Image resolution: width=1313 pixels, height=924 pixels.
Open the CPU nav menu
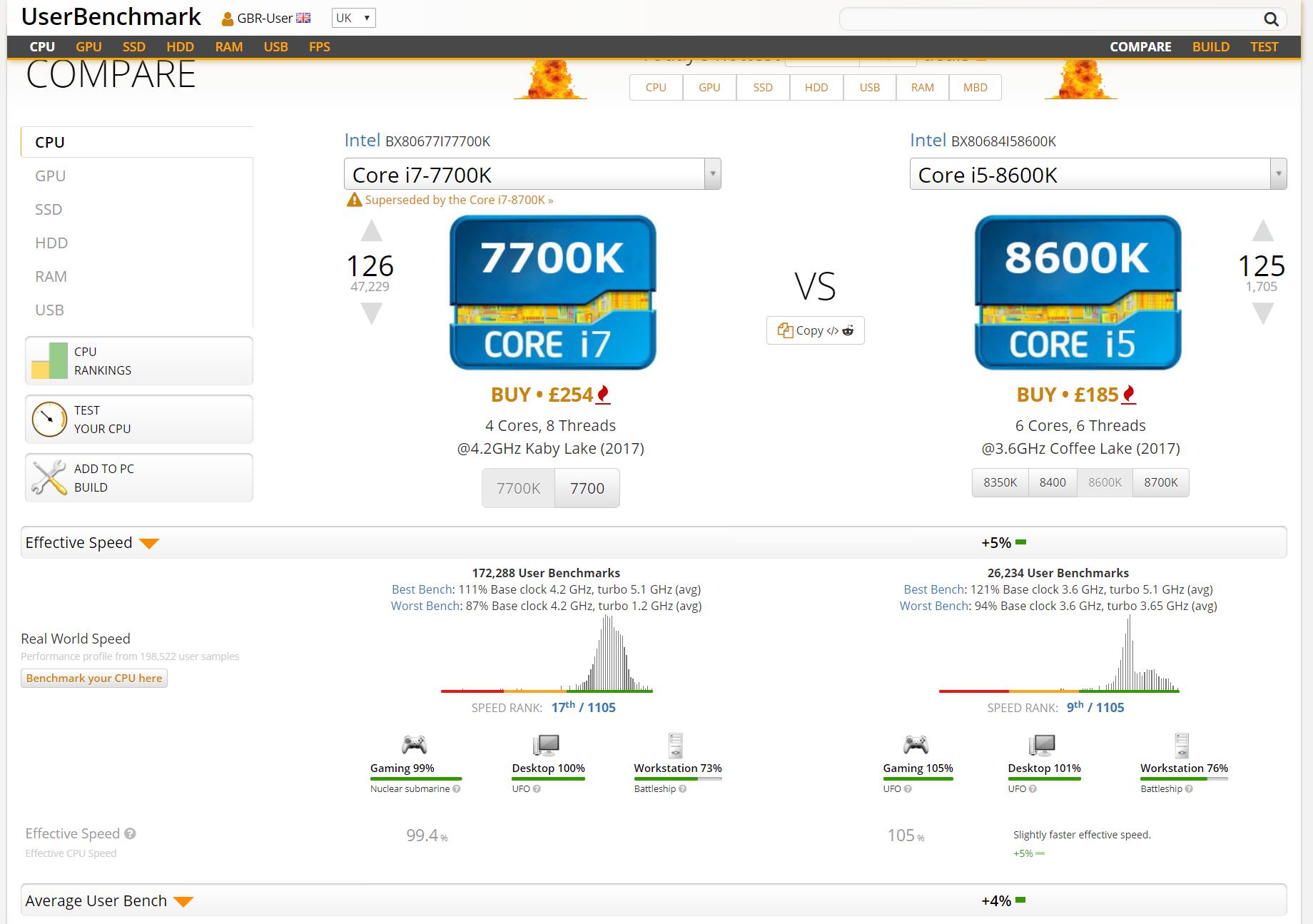coord(42,47)
